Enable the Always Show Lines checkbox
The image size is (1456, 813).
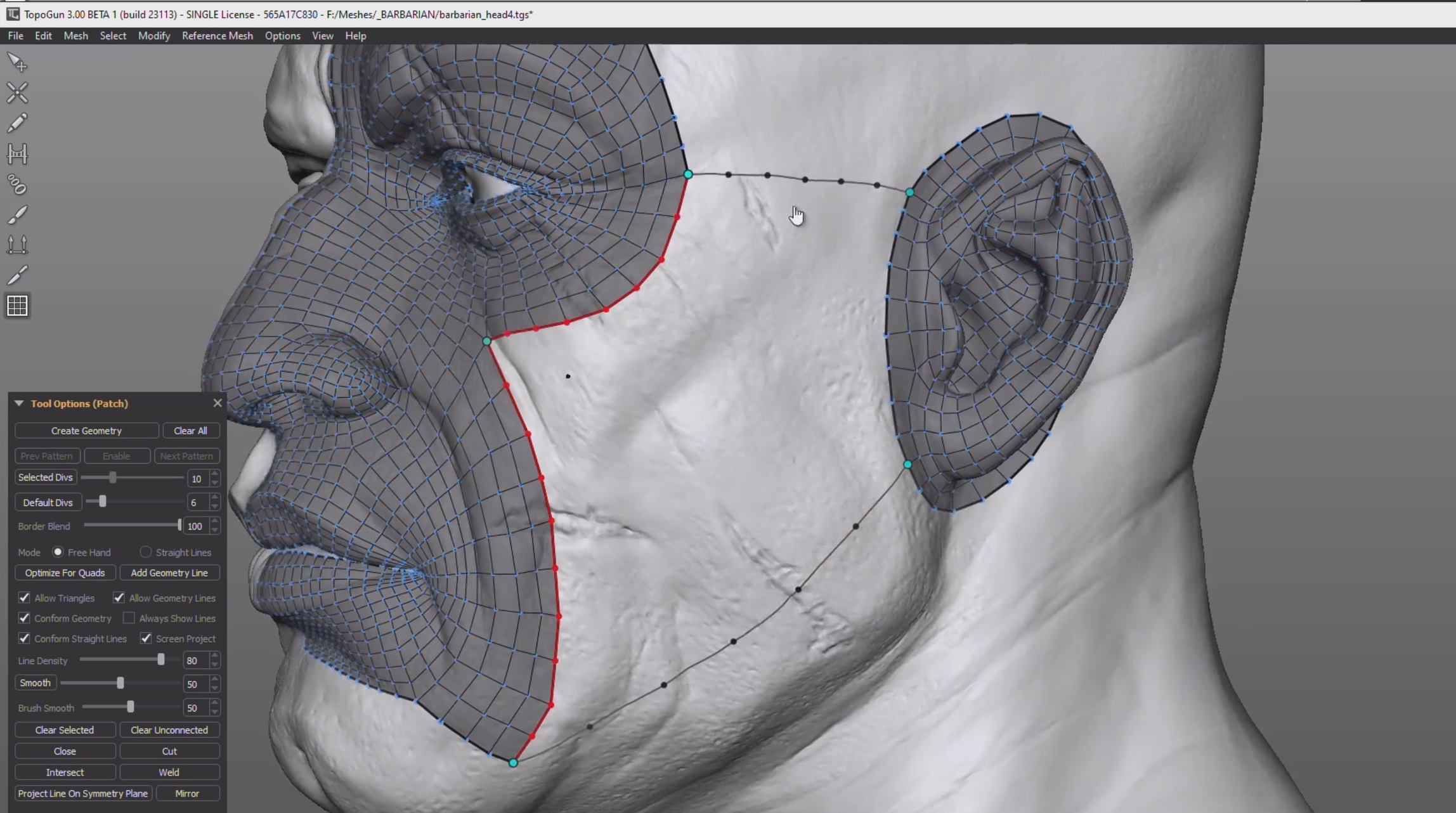[x=129, y=618]
